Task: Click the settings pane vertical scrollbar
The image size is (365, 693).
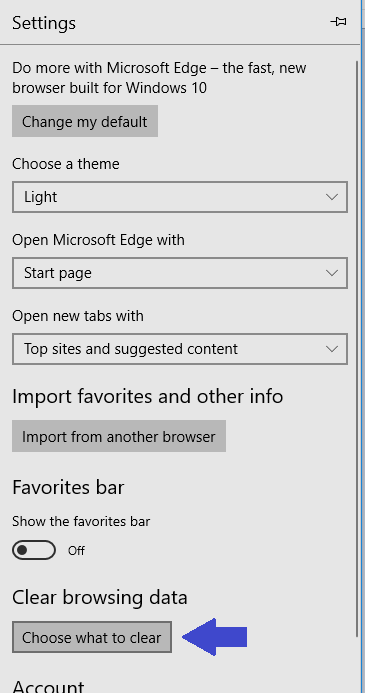Action: coord(357,349)
